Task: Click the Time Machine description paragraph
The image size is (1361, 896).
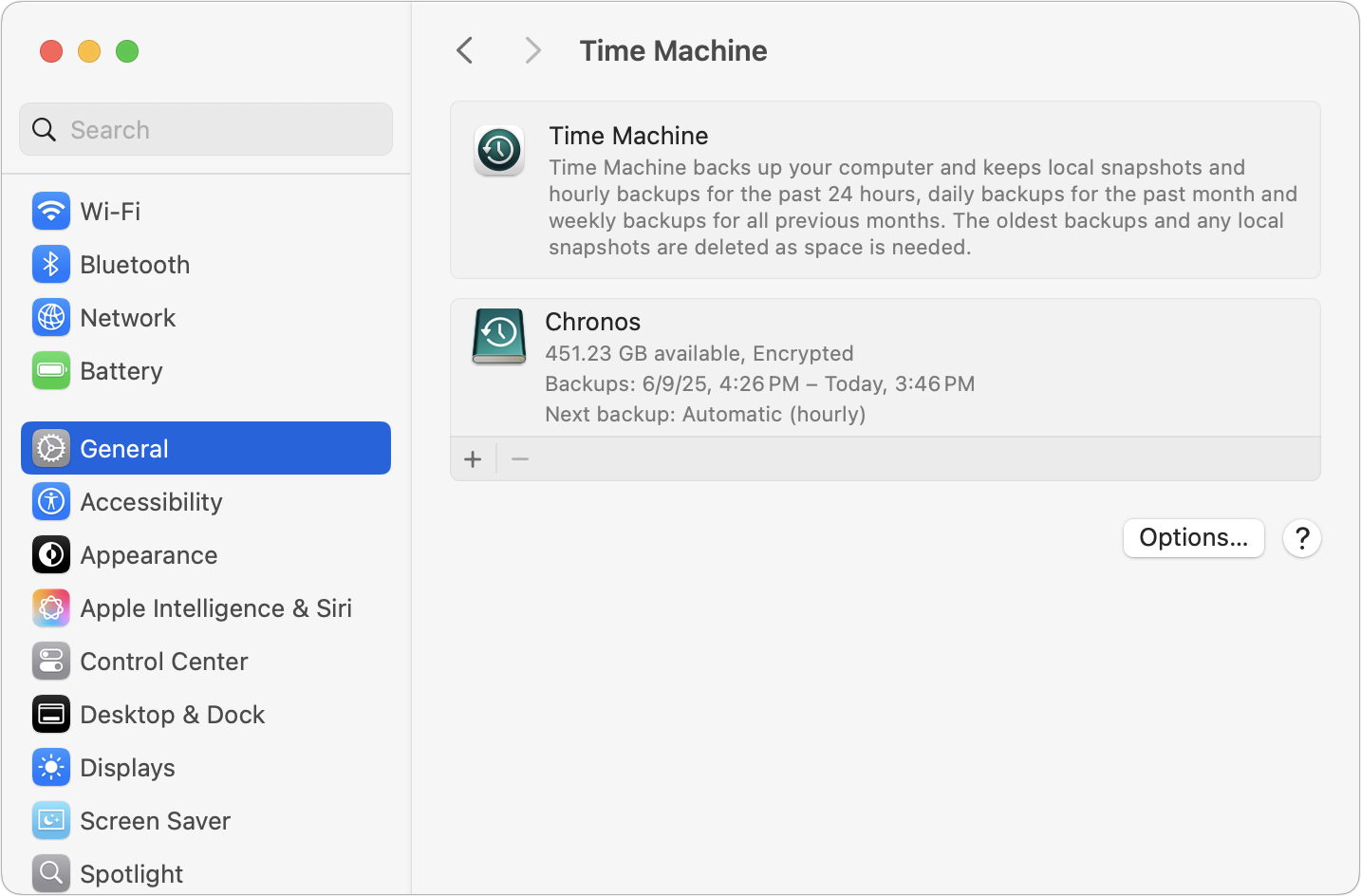Action: coord(923,207)
